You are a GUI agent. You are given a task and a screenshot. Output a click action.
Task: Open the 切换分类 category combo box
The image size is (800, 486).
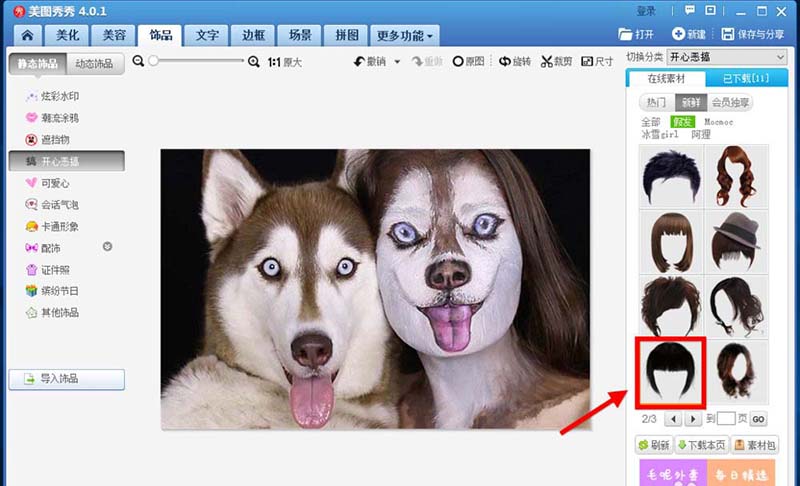tap(727, 57)
